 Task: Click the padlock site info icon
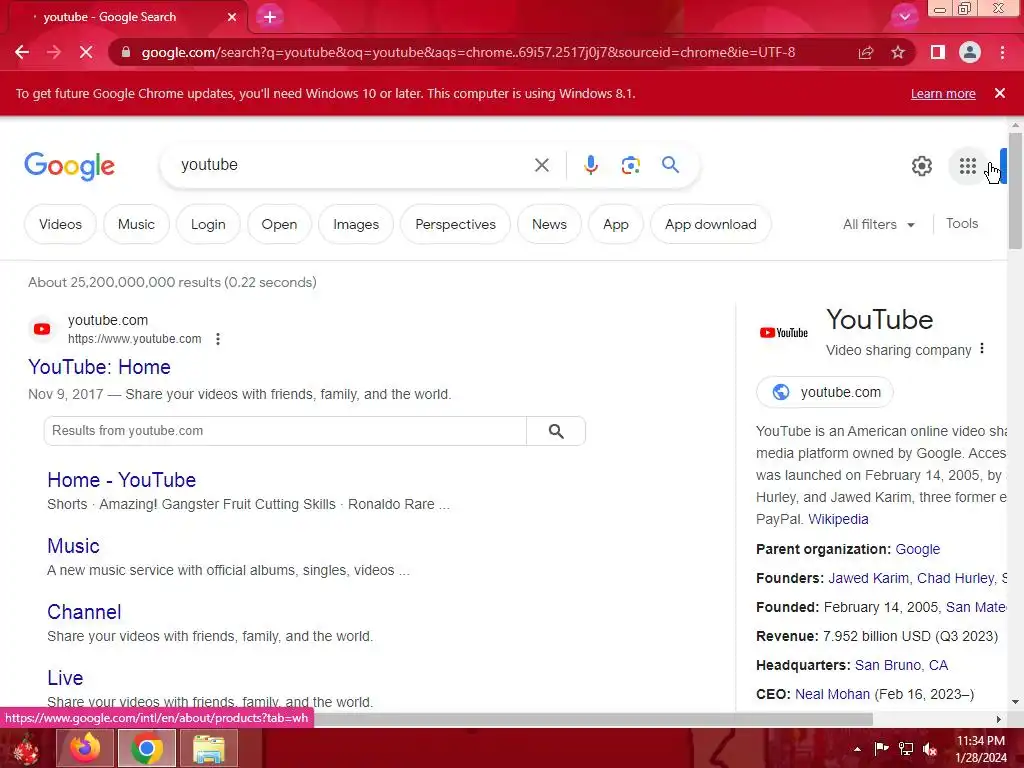click(x=126, y=52)
